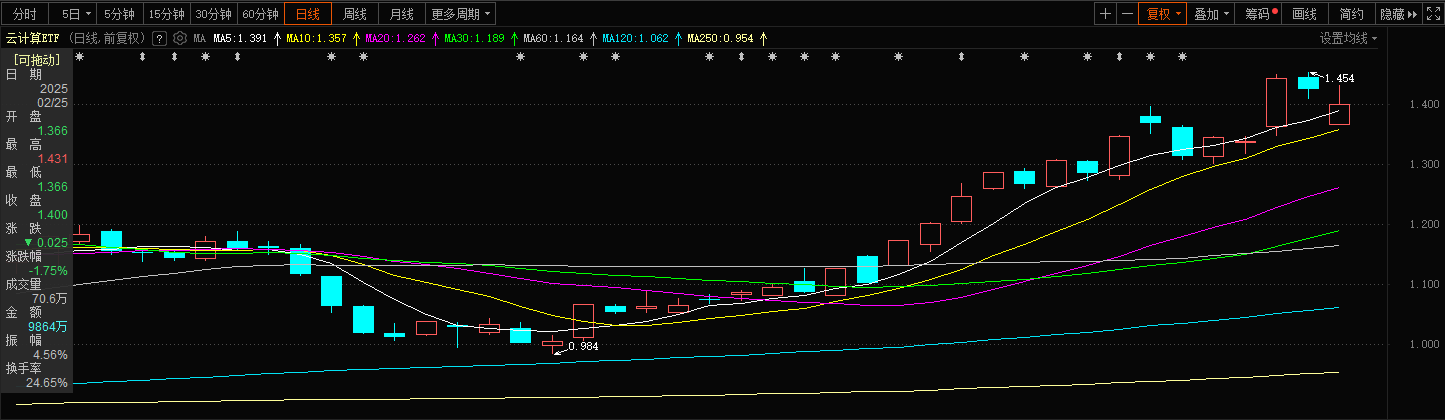Click the fullscreen expand icon
1445x420 pixels.
point(1432,14)
